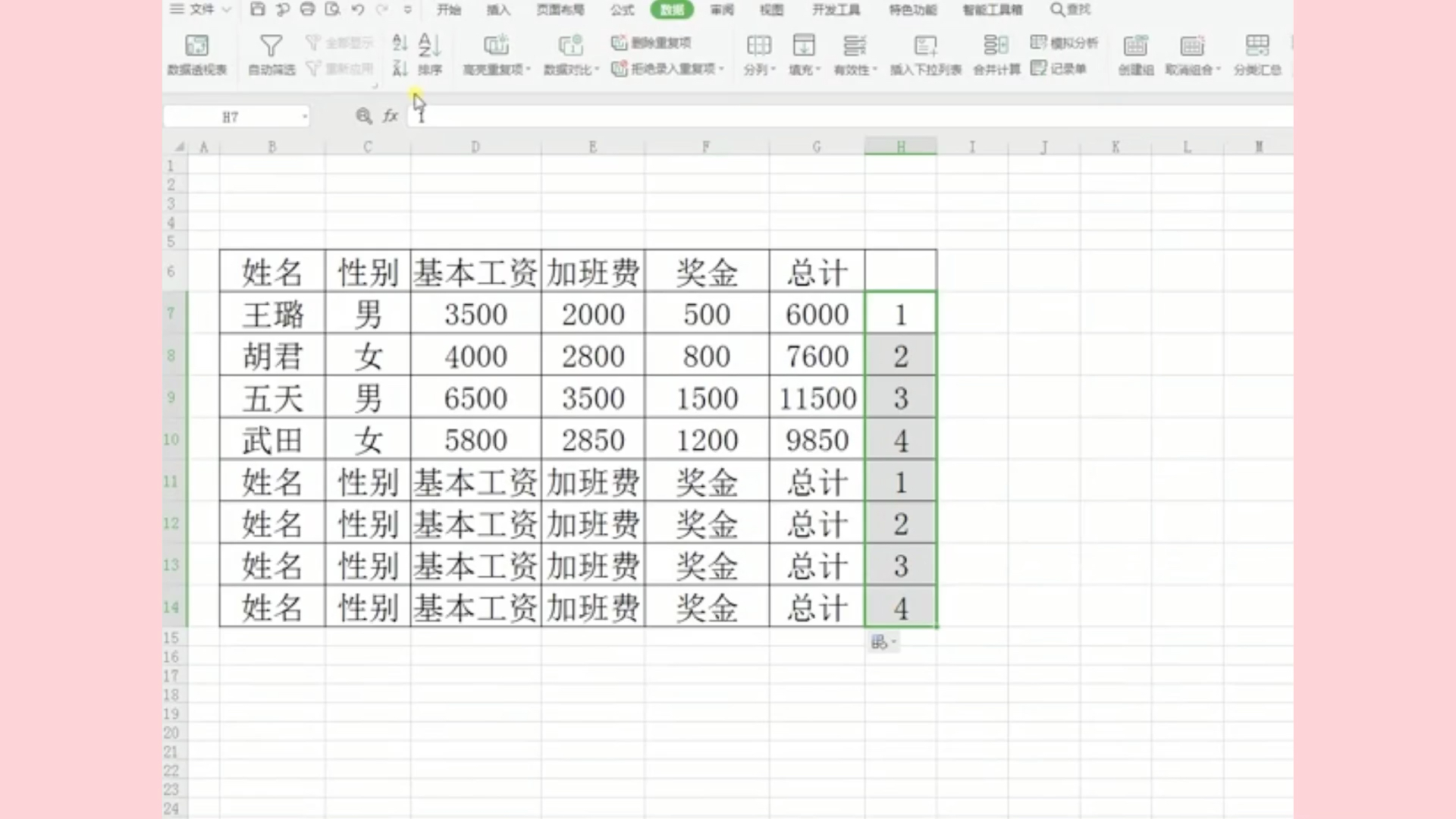1456x819 pixels.
Task: Open the name box dropdown arrow
Action: 305,117
